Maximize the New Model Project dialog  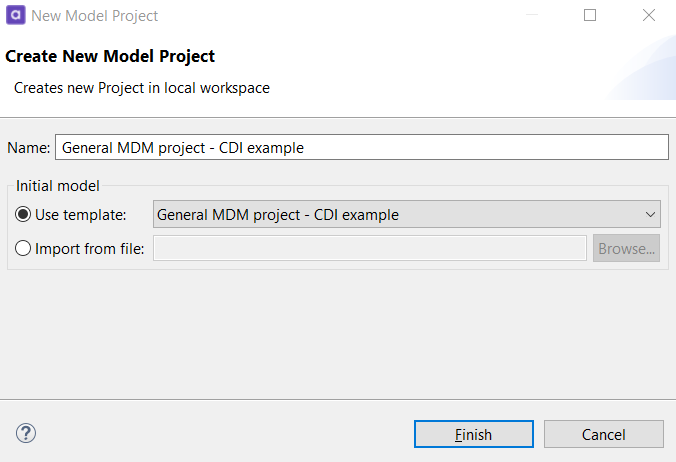click(x=590, y=15)
